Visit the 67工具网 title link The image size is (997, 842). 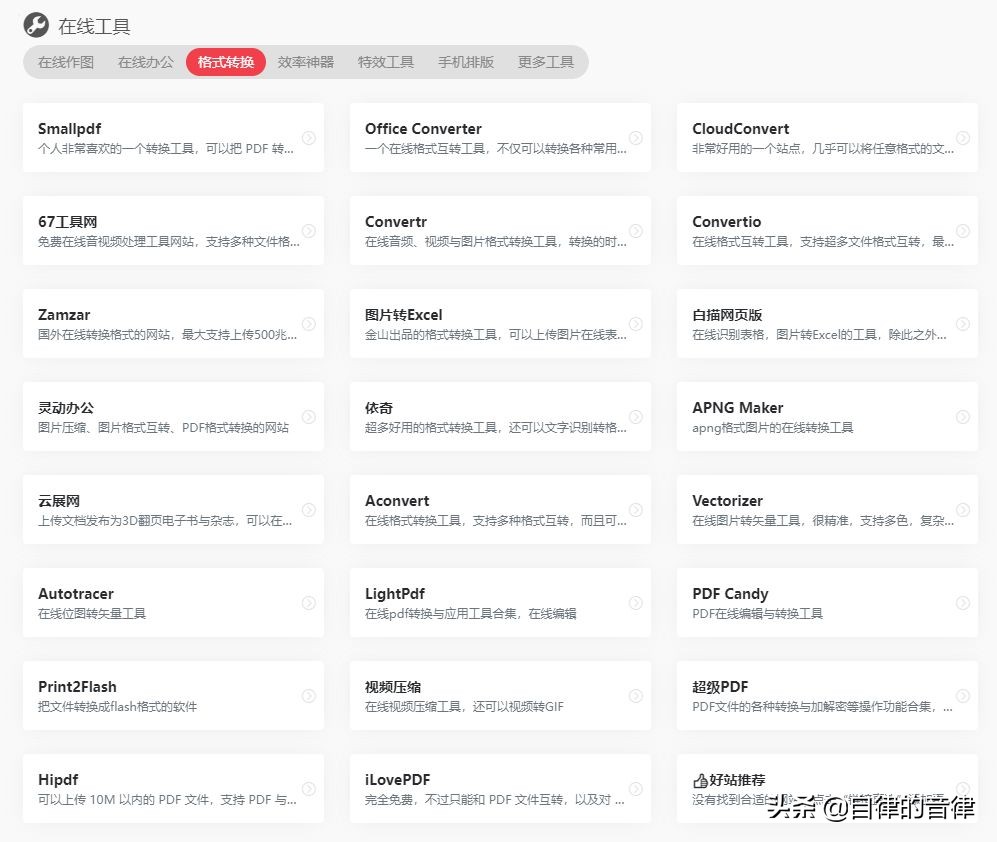[67, 222]
